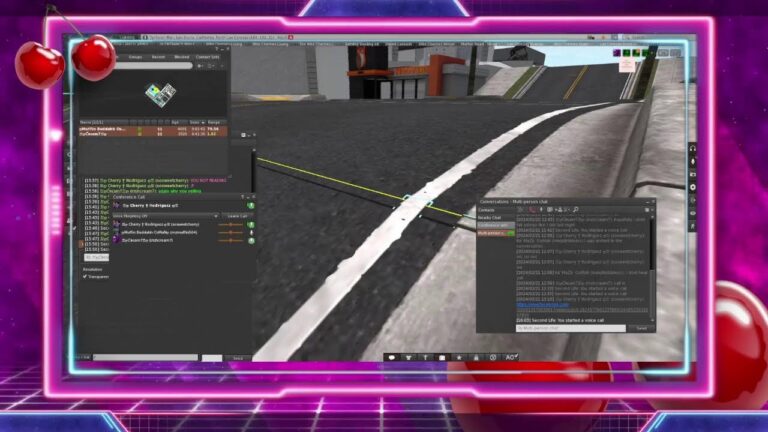Click the radar Range column header

pos(214,122)
